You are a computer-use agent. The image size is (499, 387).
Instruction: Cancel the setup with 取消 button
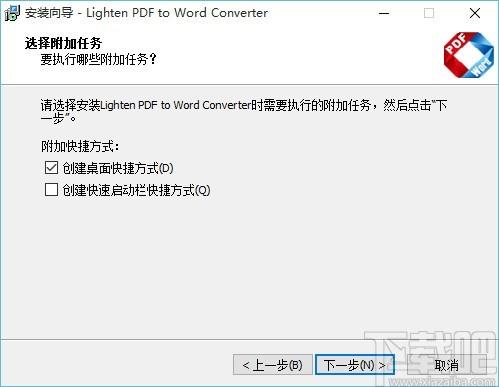pyautogui.click(x=447, y=365)
